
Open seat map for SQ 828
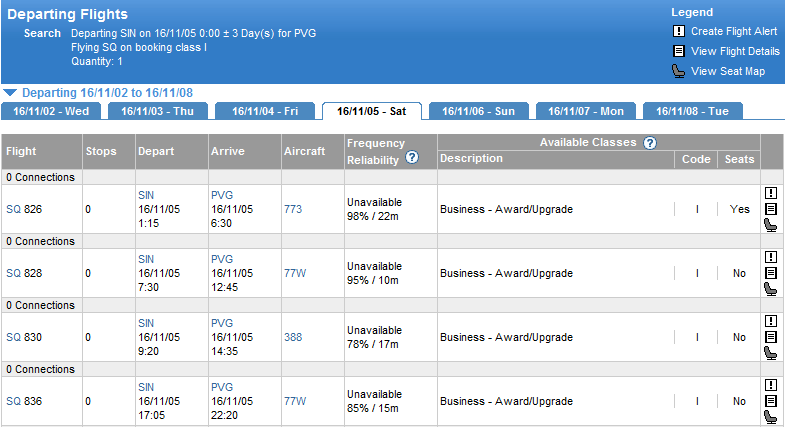(770, 289)
